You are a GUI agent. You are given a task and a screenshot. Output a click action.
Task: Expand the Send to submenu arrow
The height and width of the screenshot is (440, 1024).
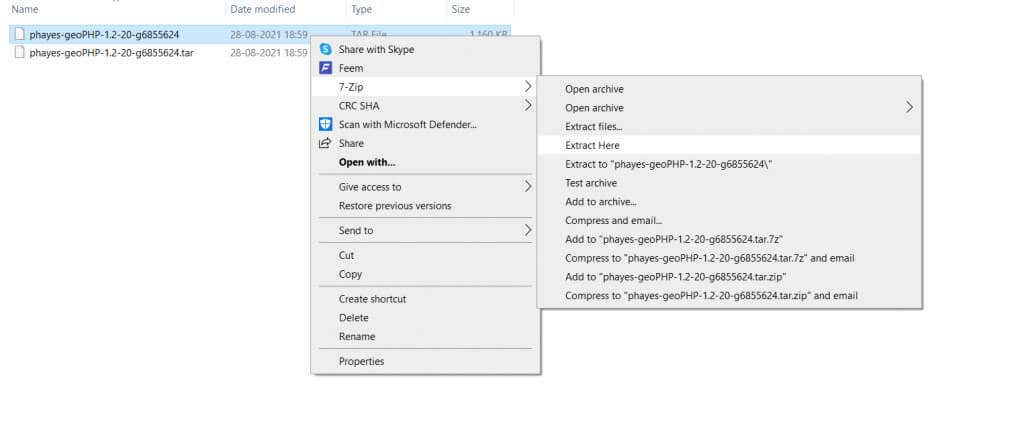click(528, 230)
